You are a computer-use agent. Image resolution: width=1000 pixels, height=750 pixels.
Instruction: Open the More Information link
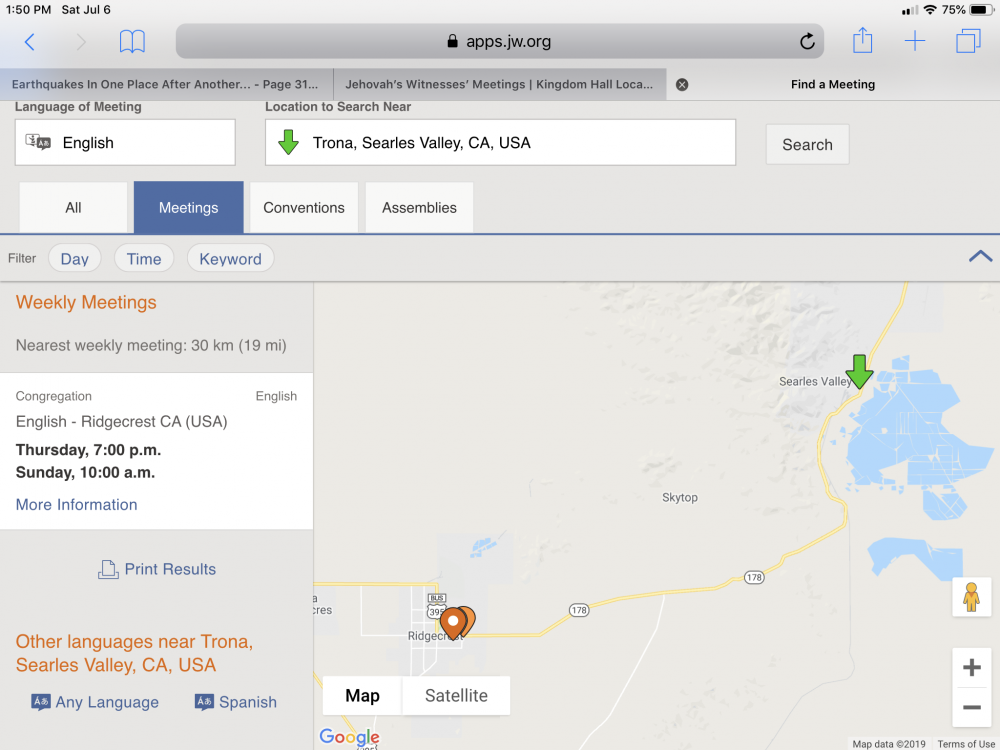(x=77, y=505)
